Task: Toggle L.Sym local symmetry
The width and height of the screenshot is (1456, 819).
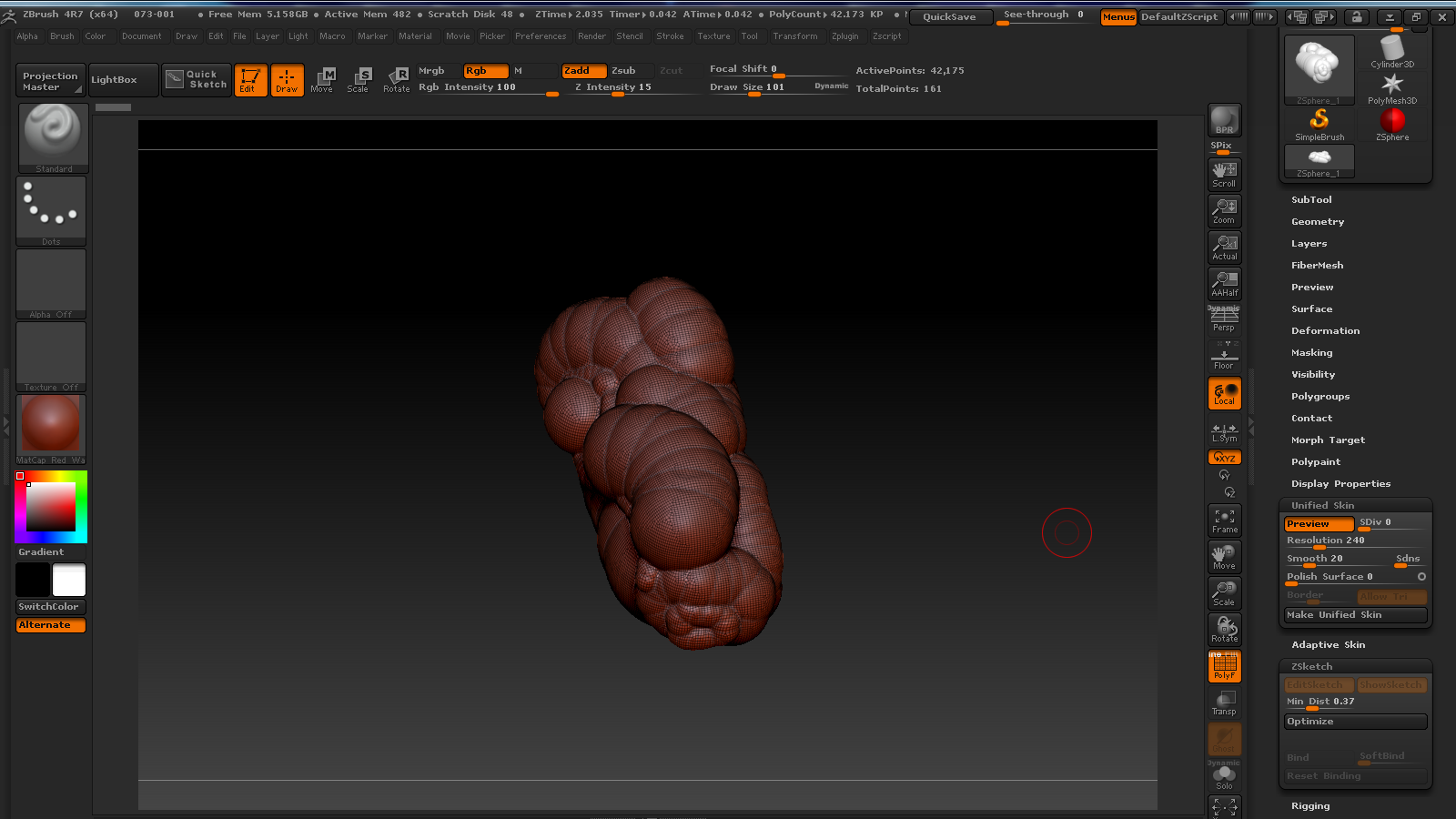Action: (1224, 431)
